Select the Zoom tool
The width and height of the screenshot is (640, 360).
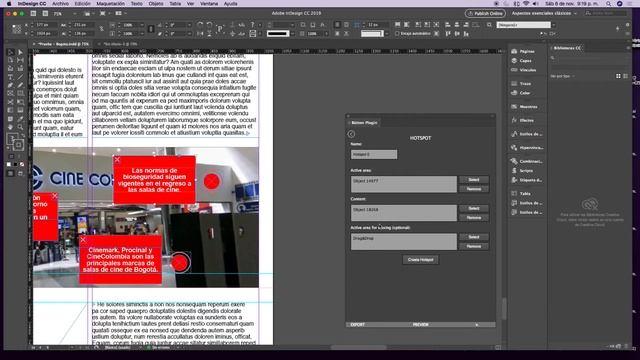point(20,127)
